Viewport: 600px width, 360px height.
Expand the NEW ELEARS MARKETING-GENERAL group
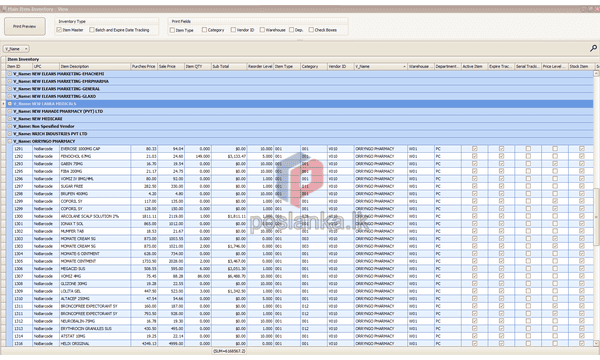[x=10, y=89]
